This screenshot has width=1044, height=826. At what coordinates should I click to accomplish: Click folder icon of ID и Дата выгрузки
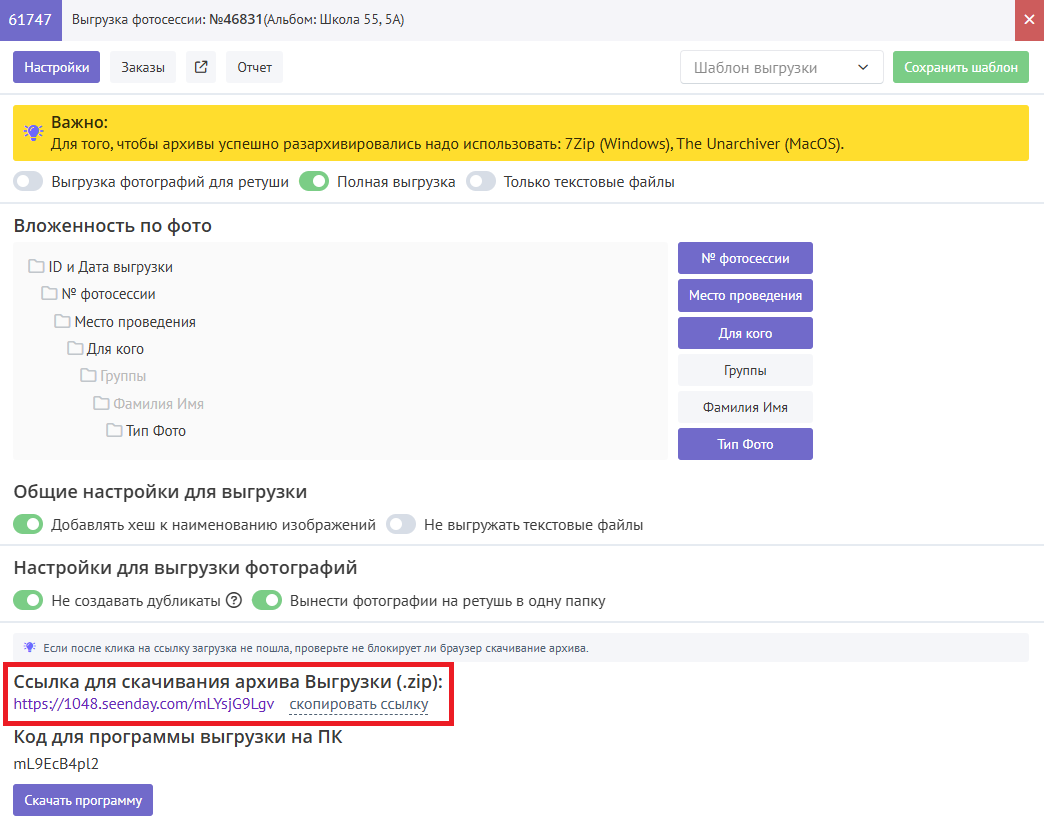click(36, 267)
